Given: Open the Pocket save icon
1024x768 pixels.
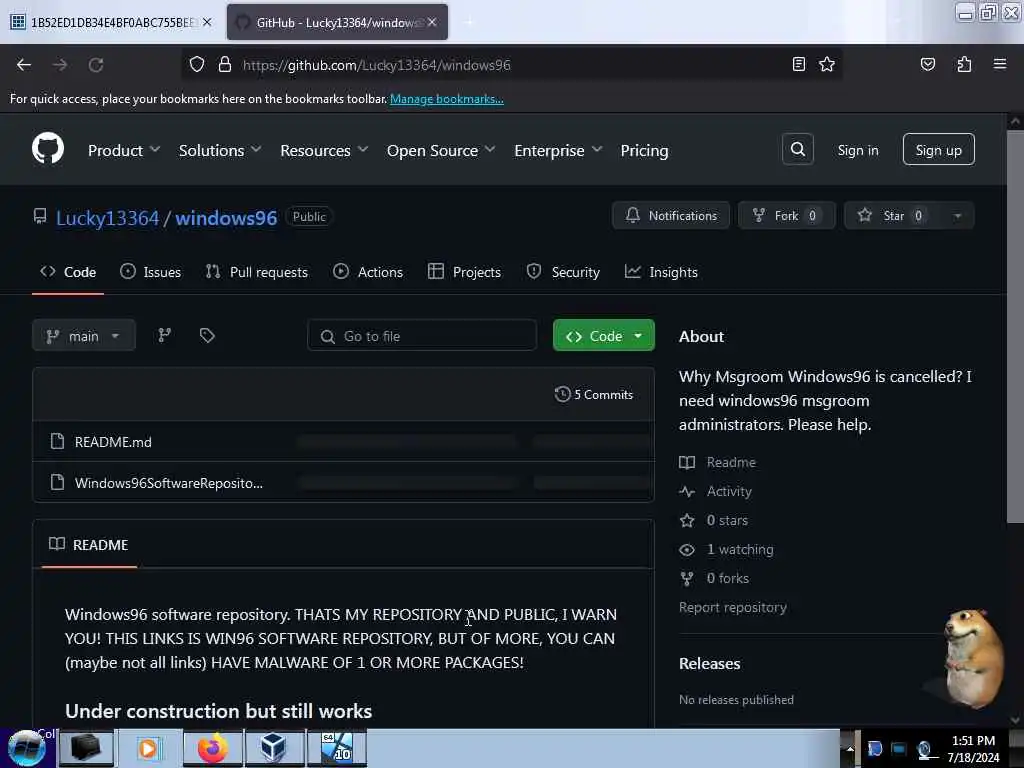Looking at the screenshot, I should point(927,64).
